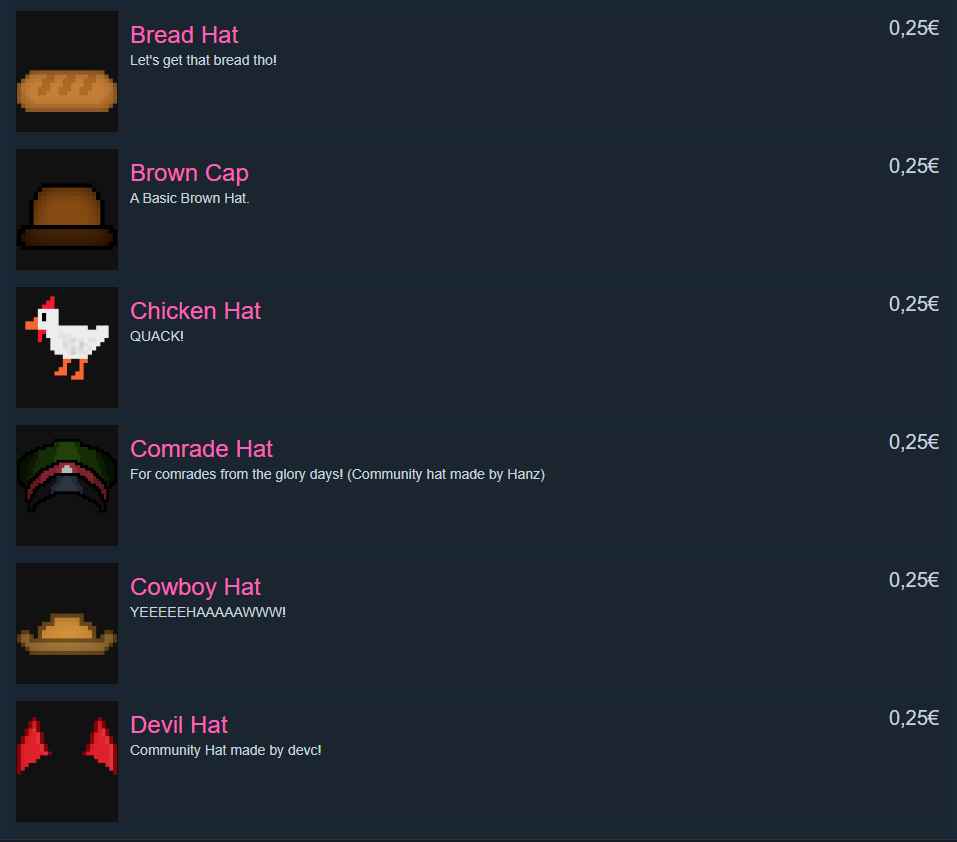Image resolution: width=957 pixels, height=842 pixels.
Task: Visit the Cowboy Hat title link
Action: tap(195, 587)
